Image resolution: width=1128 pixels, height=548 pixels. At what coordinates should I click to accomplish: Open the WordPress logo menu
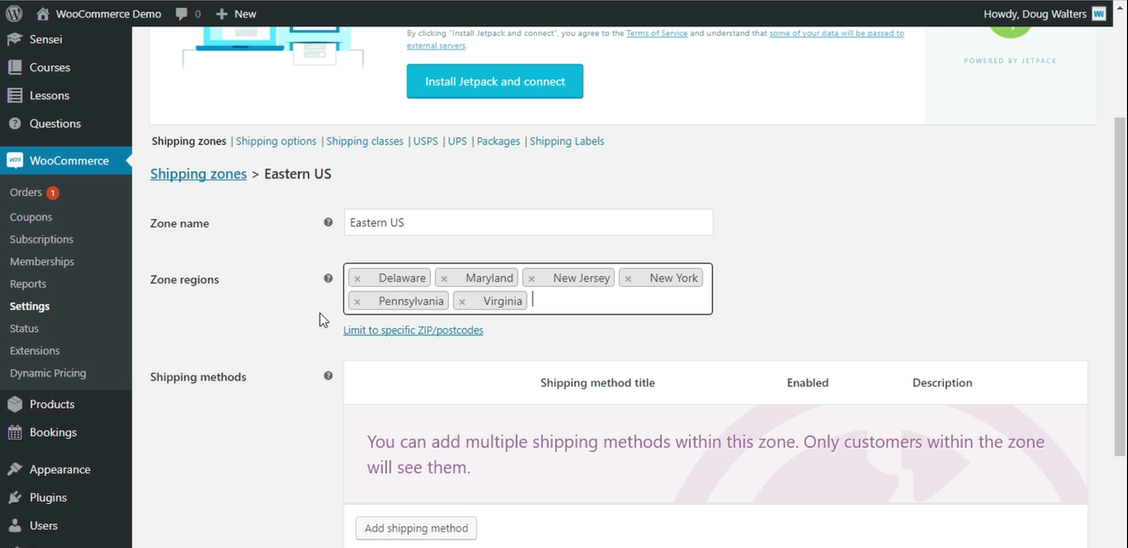[14, 13]
